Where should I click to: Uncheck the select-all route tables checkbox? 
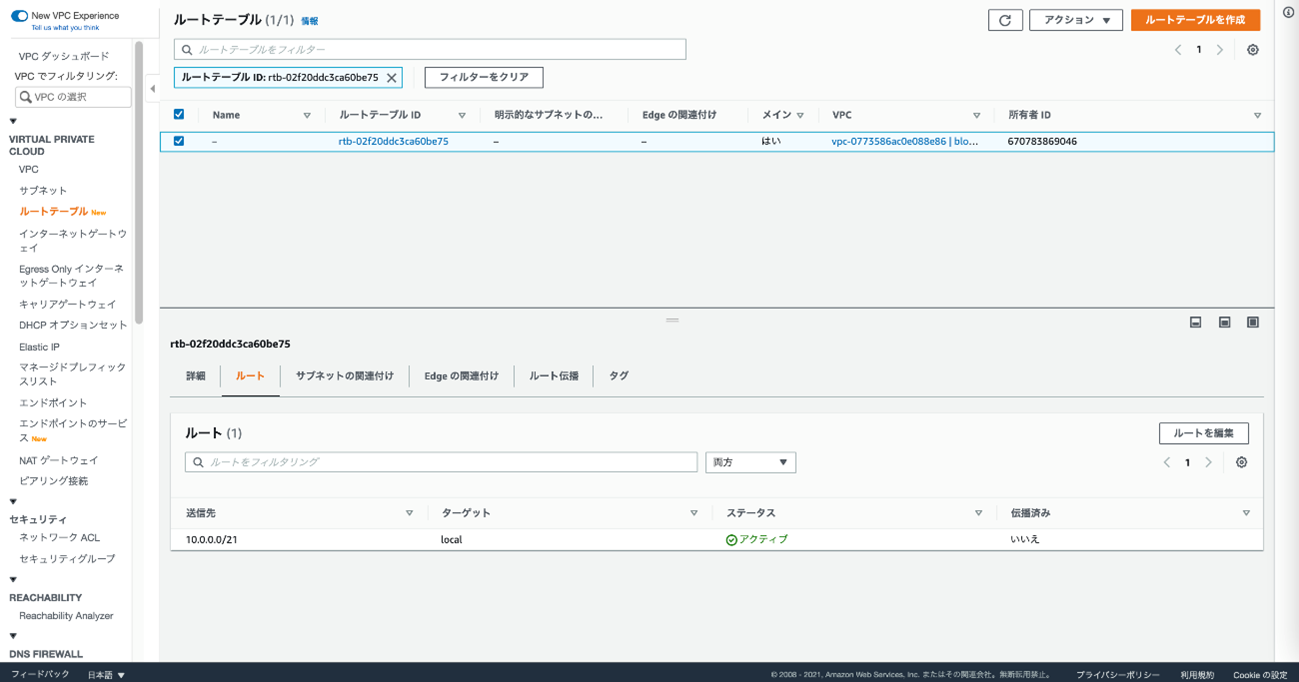tap(179, 115)
